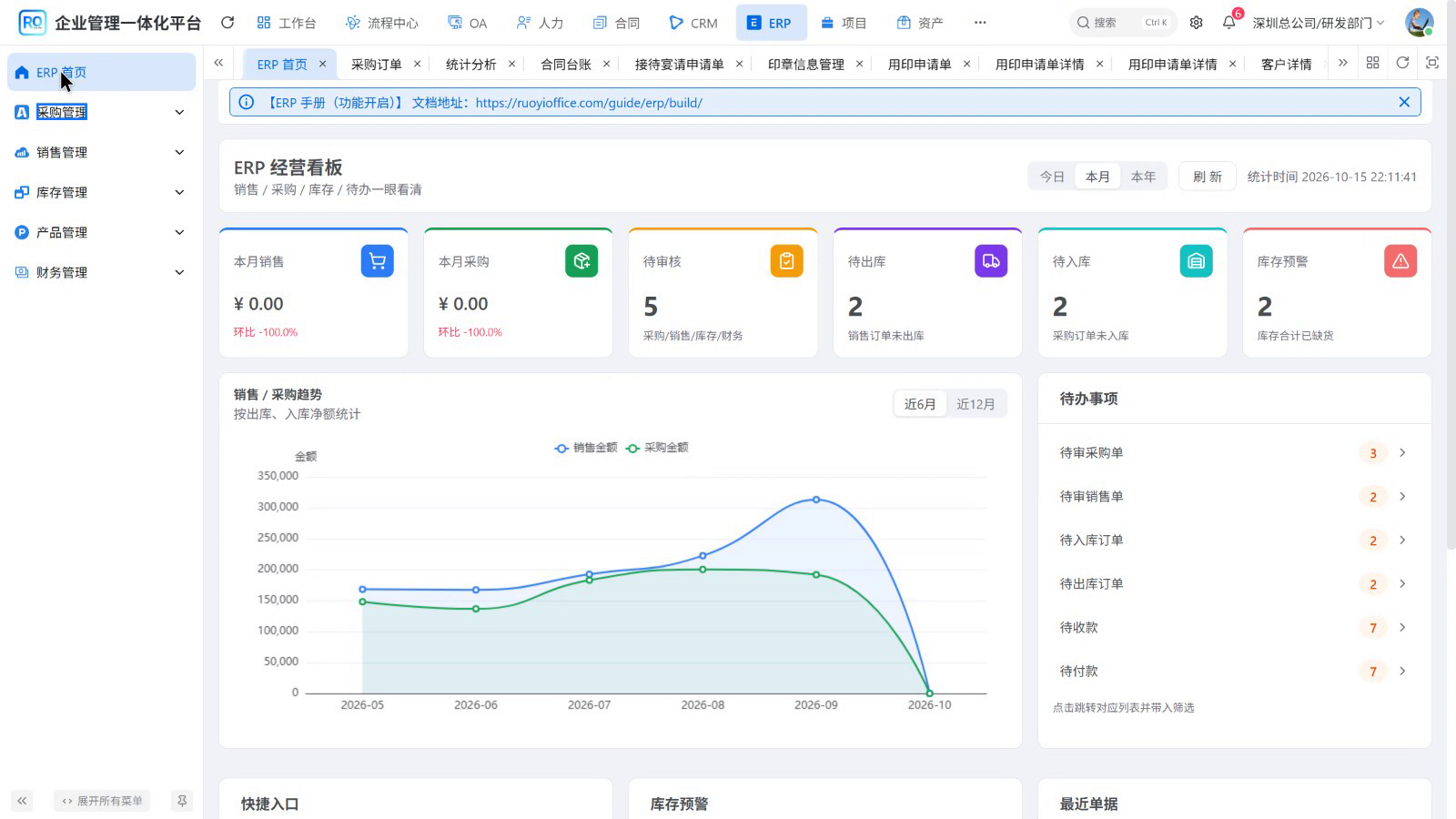Open the 待审采购单 todo item
Viewport: 1456px width, 819px height.
click(x=1234, y=452)
